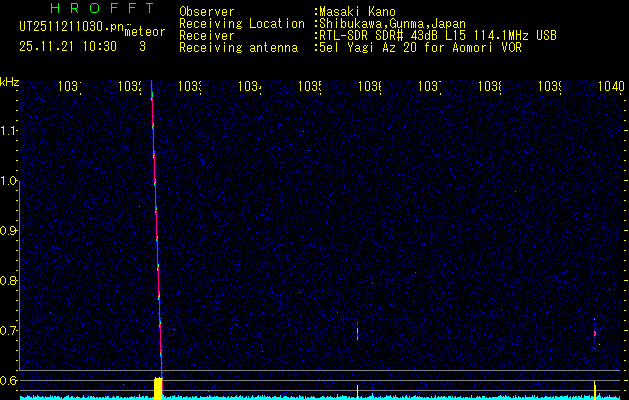Click the 0.7 kHz frequency tick label
629x400 pixels.
click(x=10, y=330)
